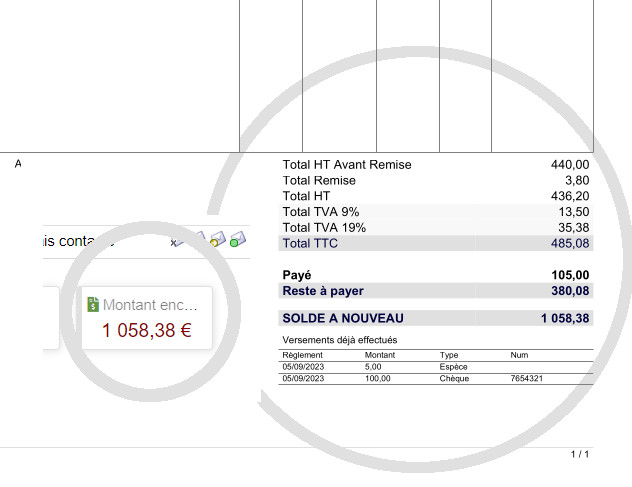The width and height of the screenshot is (632, 487).
Task: Select the 05/09/2023 date in the Espèce row
Action: pos(303,367)
